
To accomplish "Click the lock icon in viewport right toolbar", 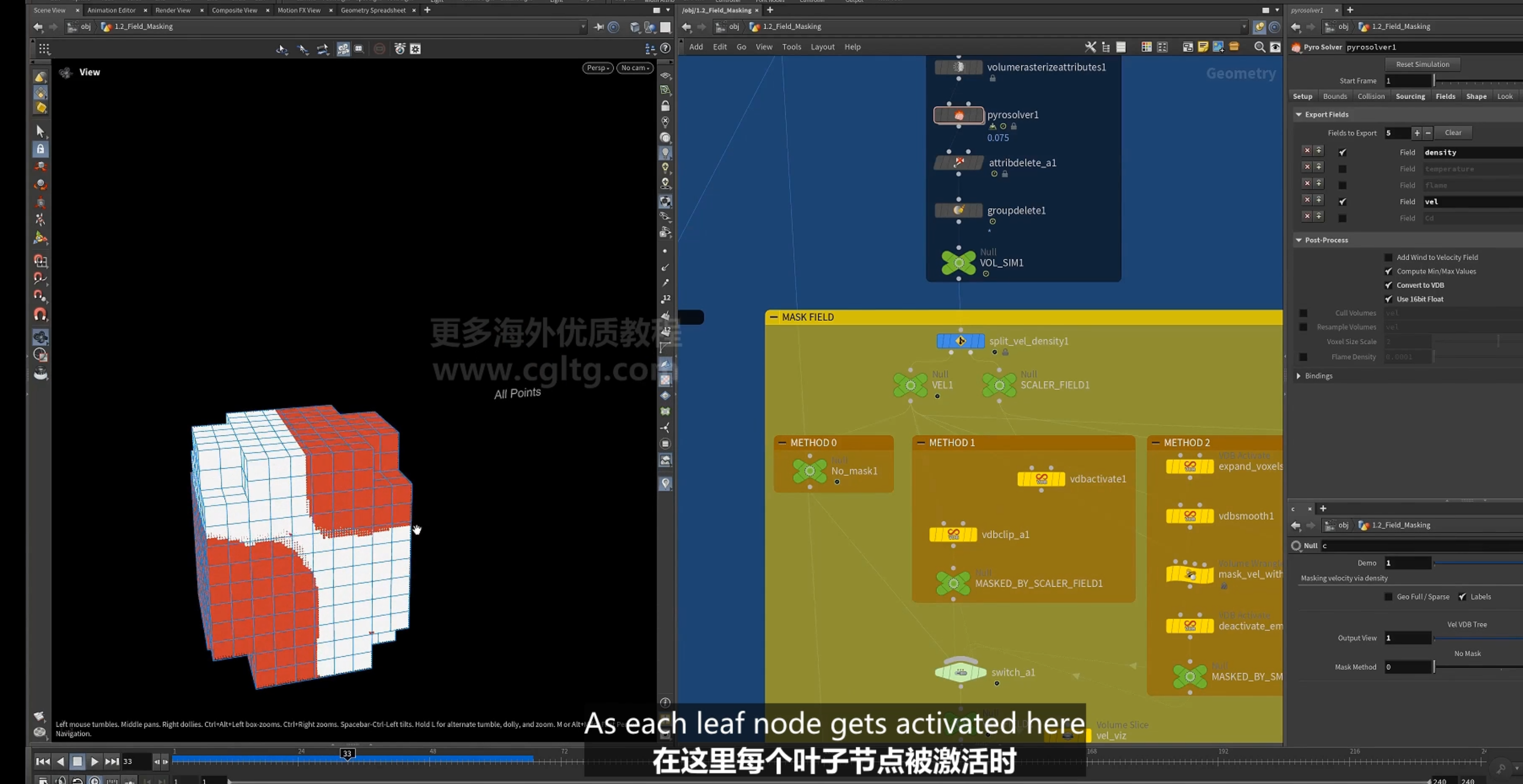I will pyautogui.click(x=665, y=106).
